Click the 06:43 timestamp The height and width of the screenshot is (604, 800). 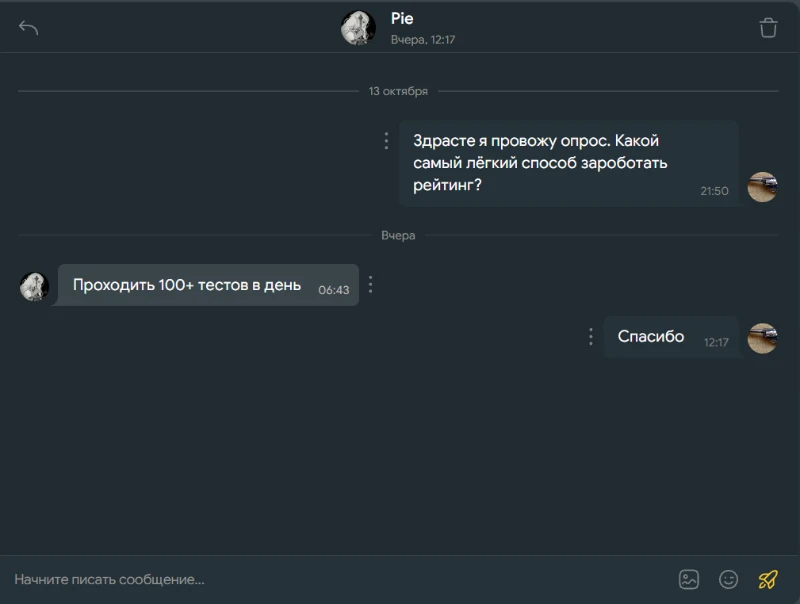point(334,290)
